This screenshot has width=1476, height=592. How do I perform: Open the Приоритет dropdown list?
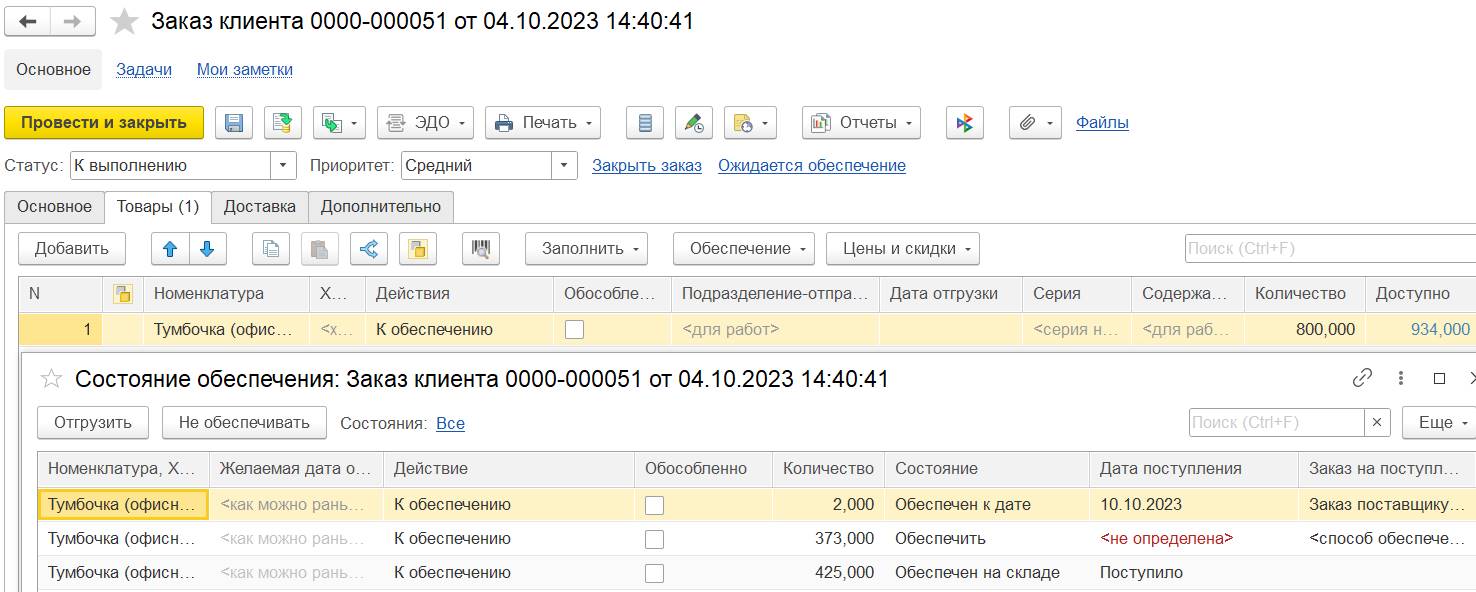coord(565,166)
